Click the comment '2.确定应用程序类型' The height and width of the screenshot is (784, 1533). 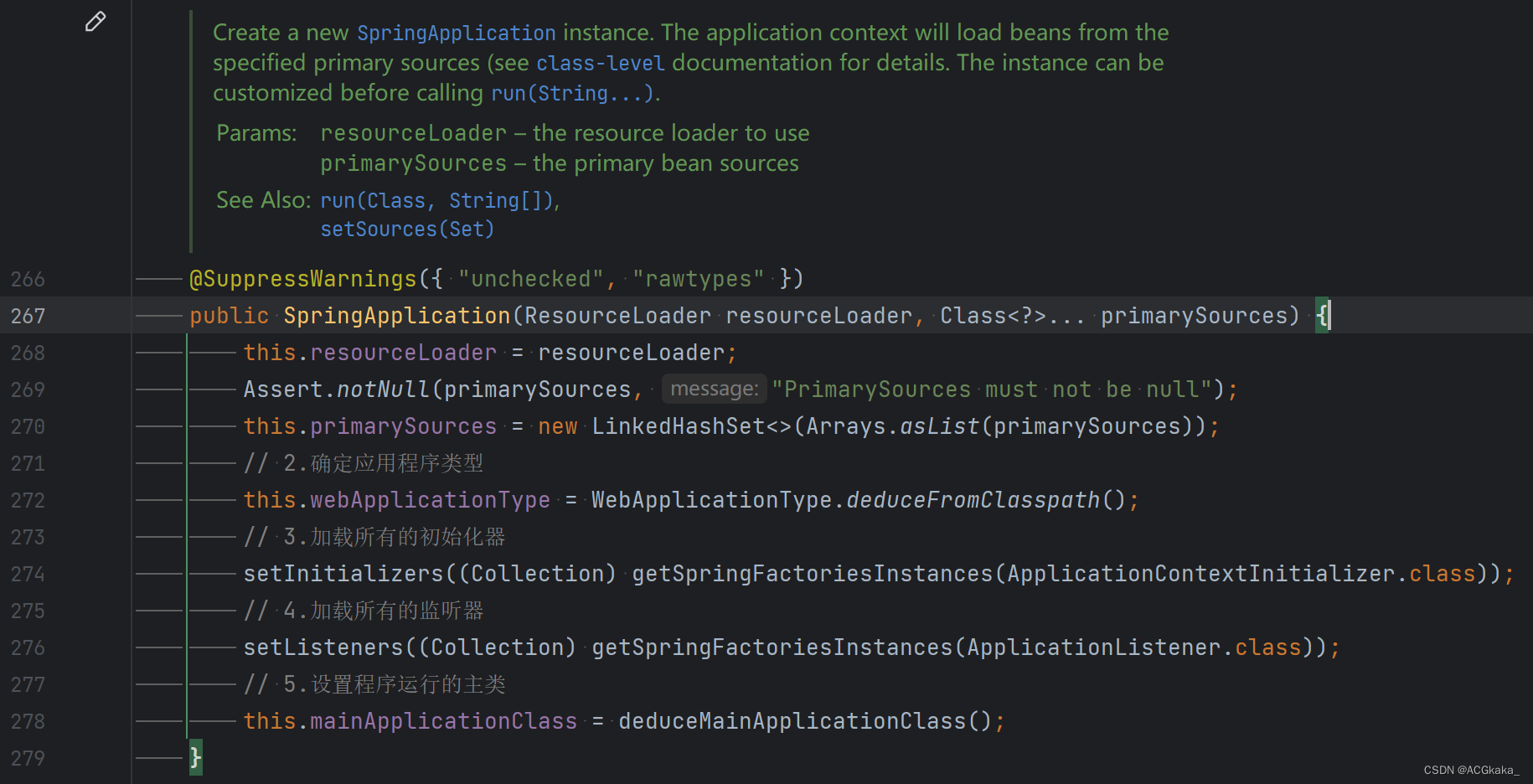click(x=364, y=463)
